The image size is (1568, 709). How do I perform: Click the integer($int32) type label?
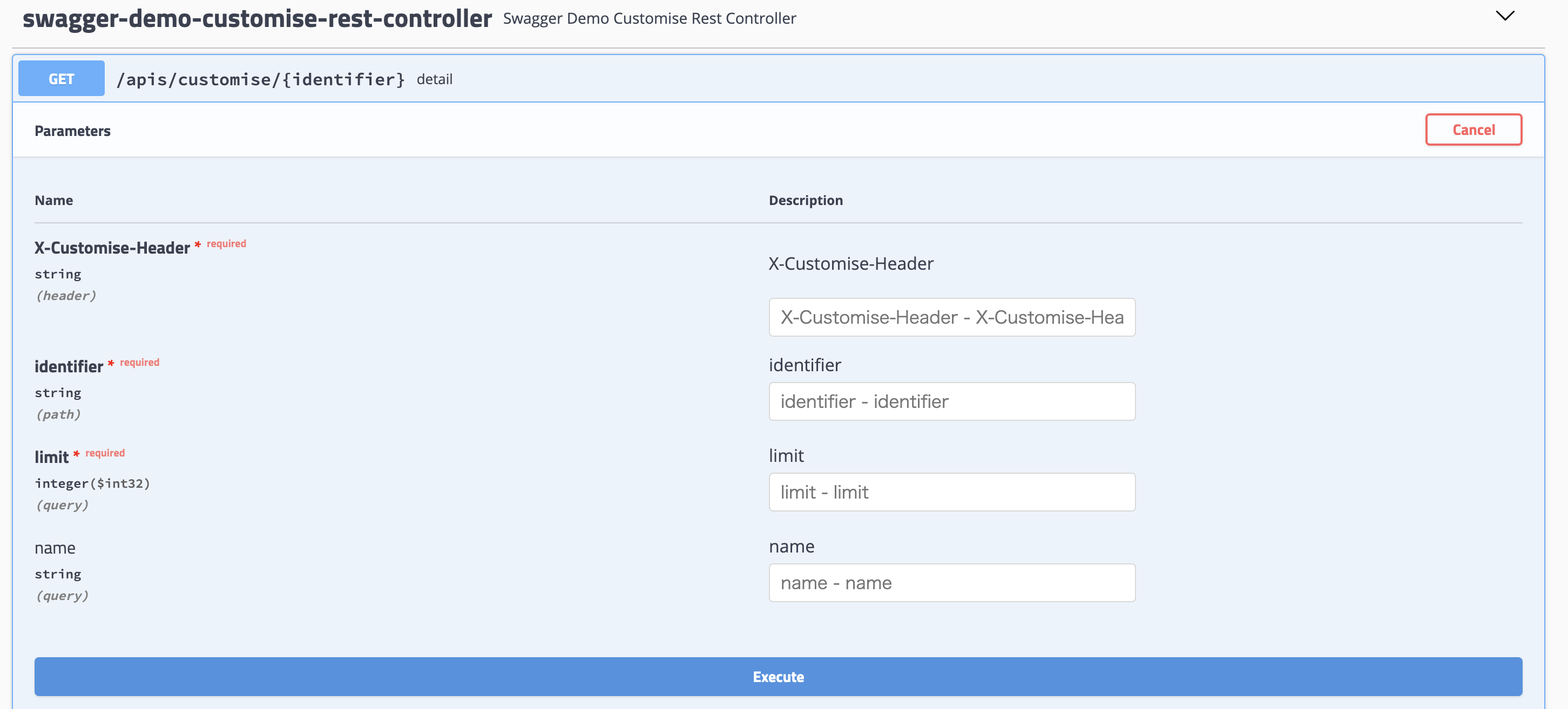(x=92, y=483)
